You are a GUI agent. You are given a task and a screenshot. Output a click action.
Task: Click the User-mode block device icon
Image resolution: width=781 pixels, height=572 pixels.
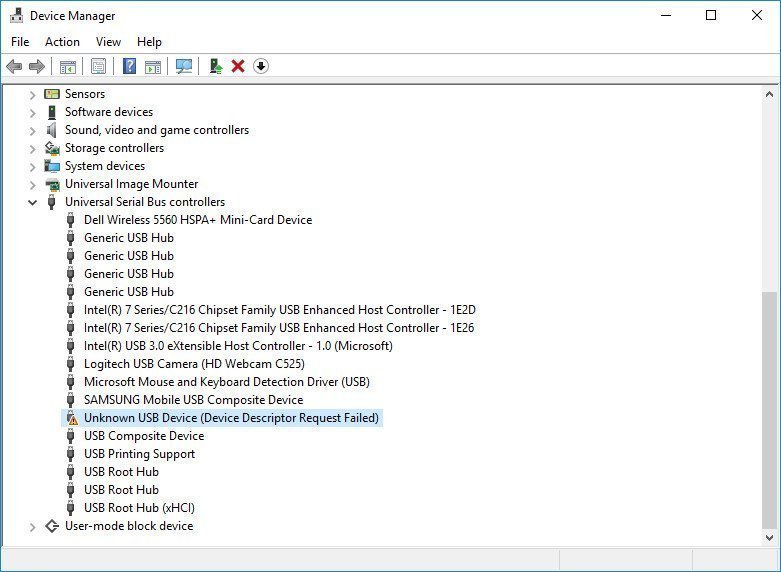[52, 526]
